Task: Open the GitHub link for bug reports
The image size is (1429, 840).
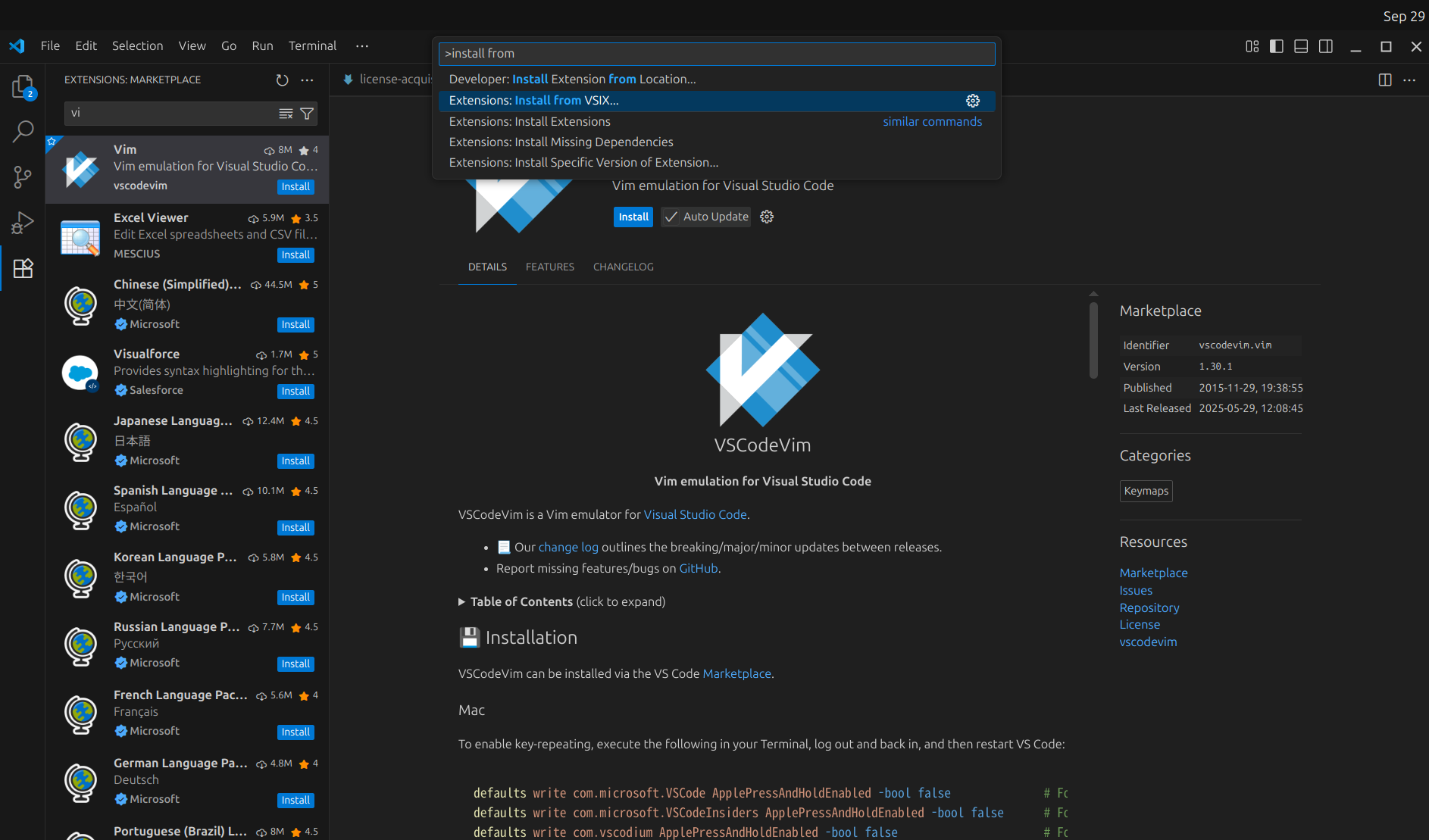Action: [x=698, y=568]
